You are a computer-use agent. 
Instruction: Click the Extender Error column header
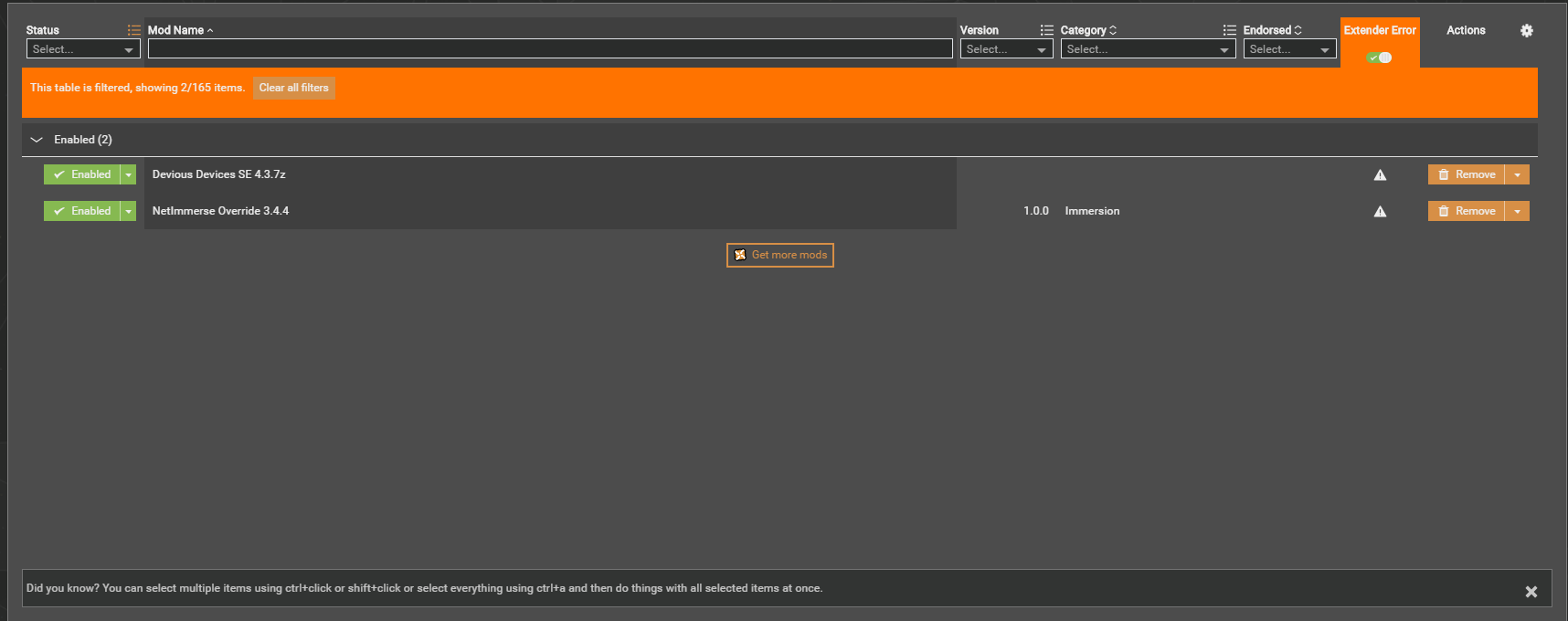(x=1380, y=30)
